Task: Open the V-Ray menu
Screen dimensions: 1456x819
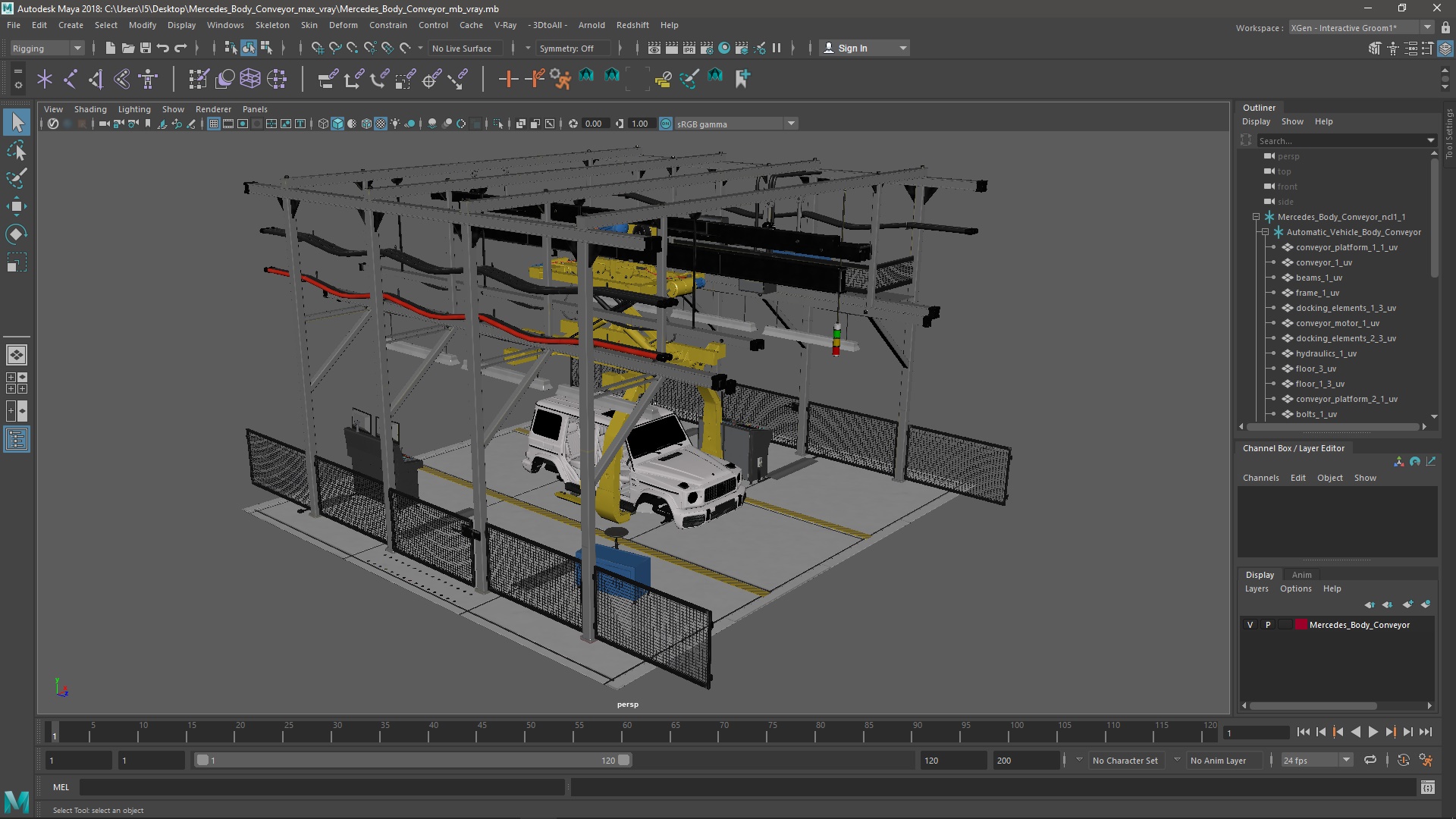Action: pos(505,25)
